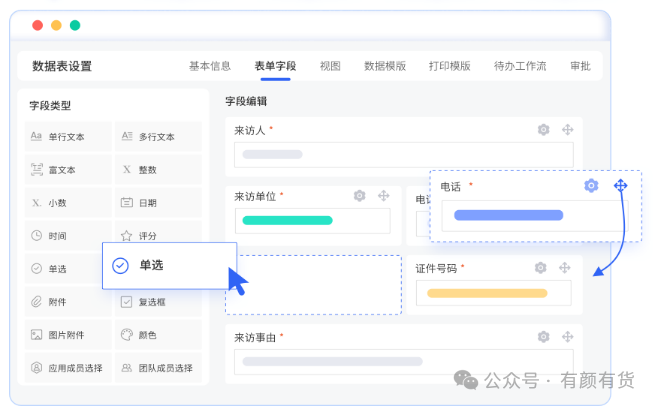The height and width of the screenshot is (407, 656).
Task: Click the 来访事由 input box
Action: pos(404,362)
